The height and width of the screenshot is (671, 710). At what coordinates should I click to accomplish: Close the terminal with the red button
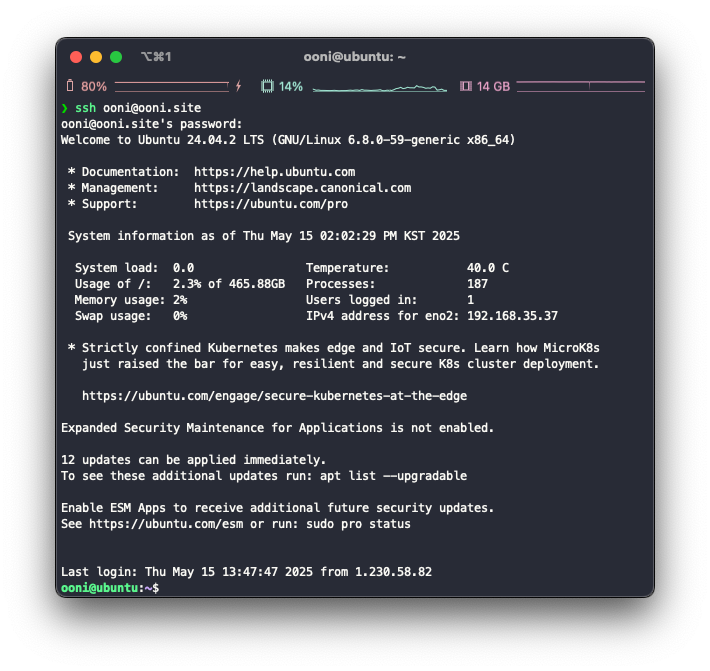(x=76, y=57)
